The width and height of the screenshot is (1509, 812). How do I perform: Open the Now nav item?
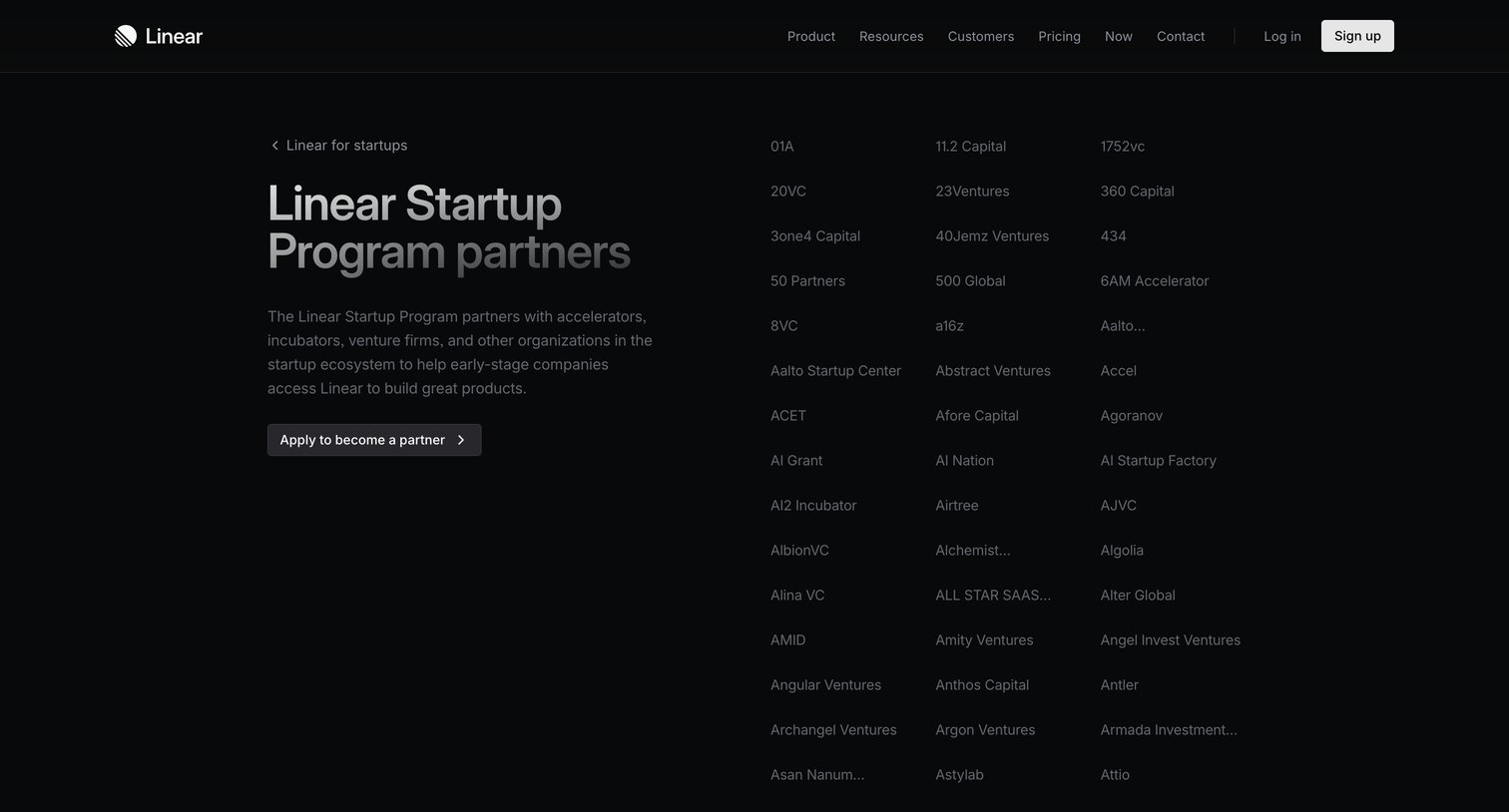point(1119,36)
